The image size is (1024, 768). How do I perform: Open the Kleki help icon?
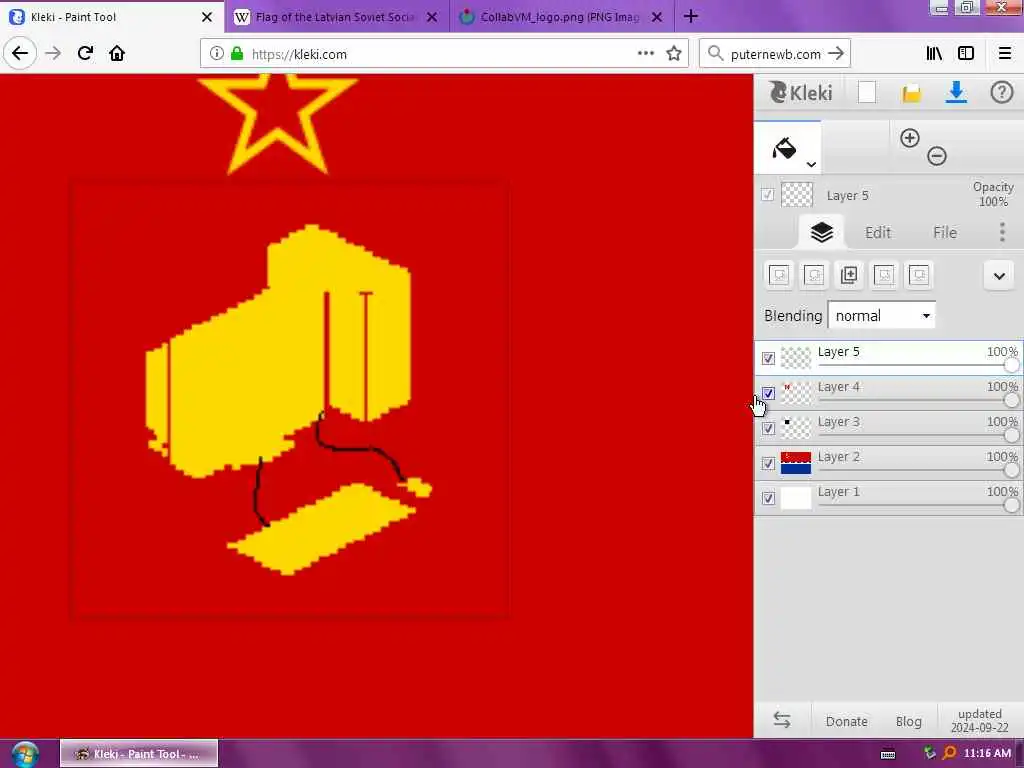point(1001,92)
